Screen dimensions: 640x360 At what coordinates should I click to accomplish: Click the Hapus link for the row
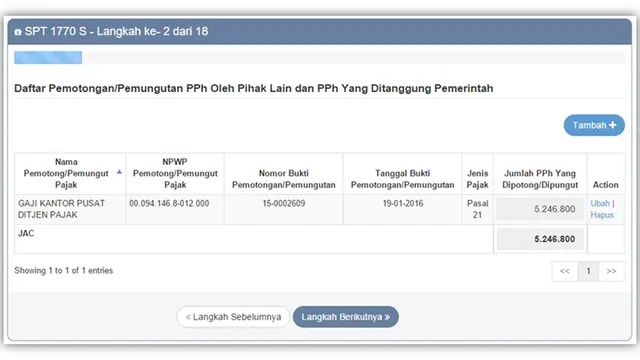[602, 215]
